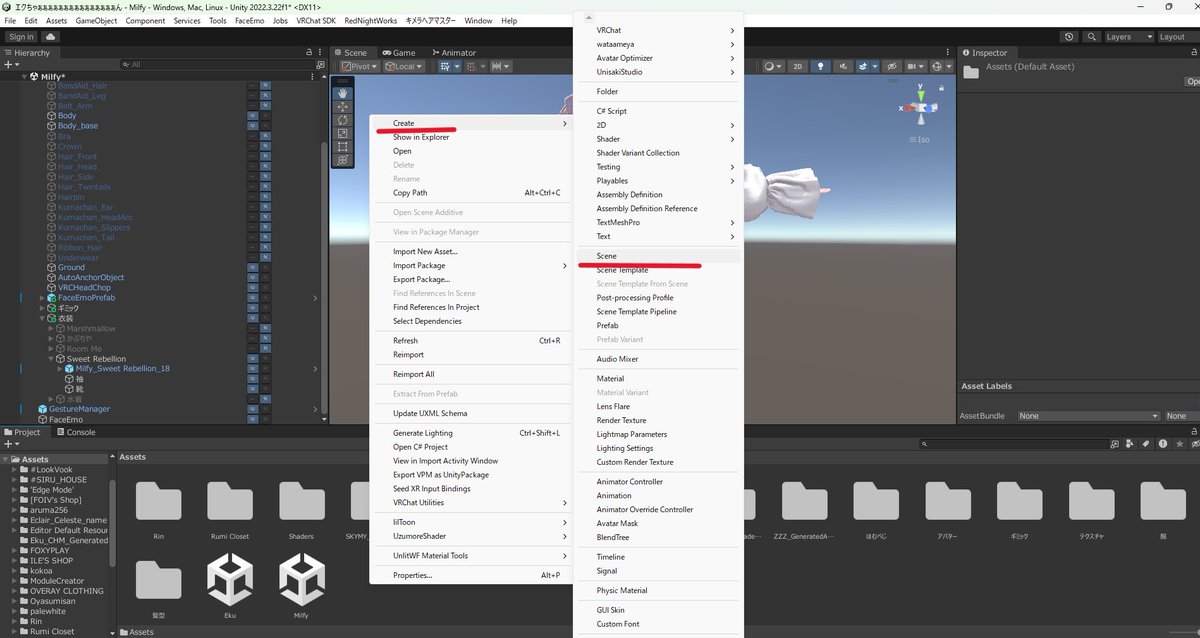Viewport: 1200px width, 638px height.
Task: Select the Rect tool in Scene
Action: [x=343, y=146]
